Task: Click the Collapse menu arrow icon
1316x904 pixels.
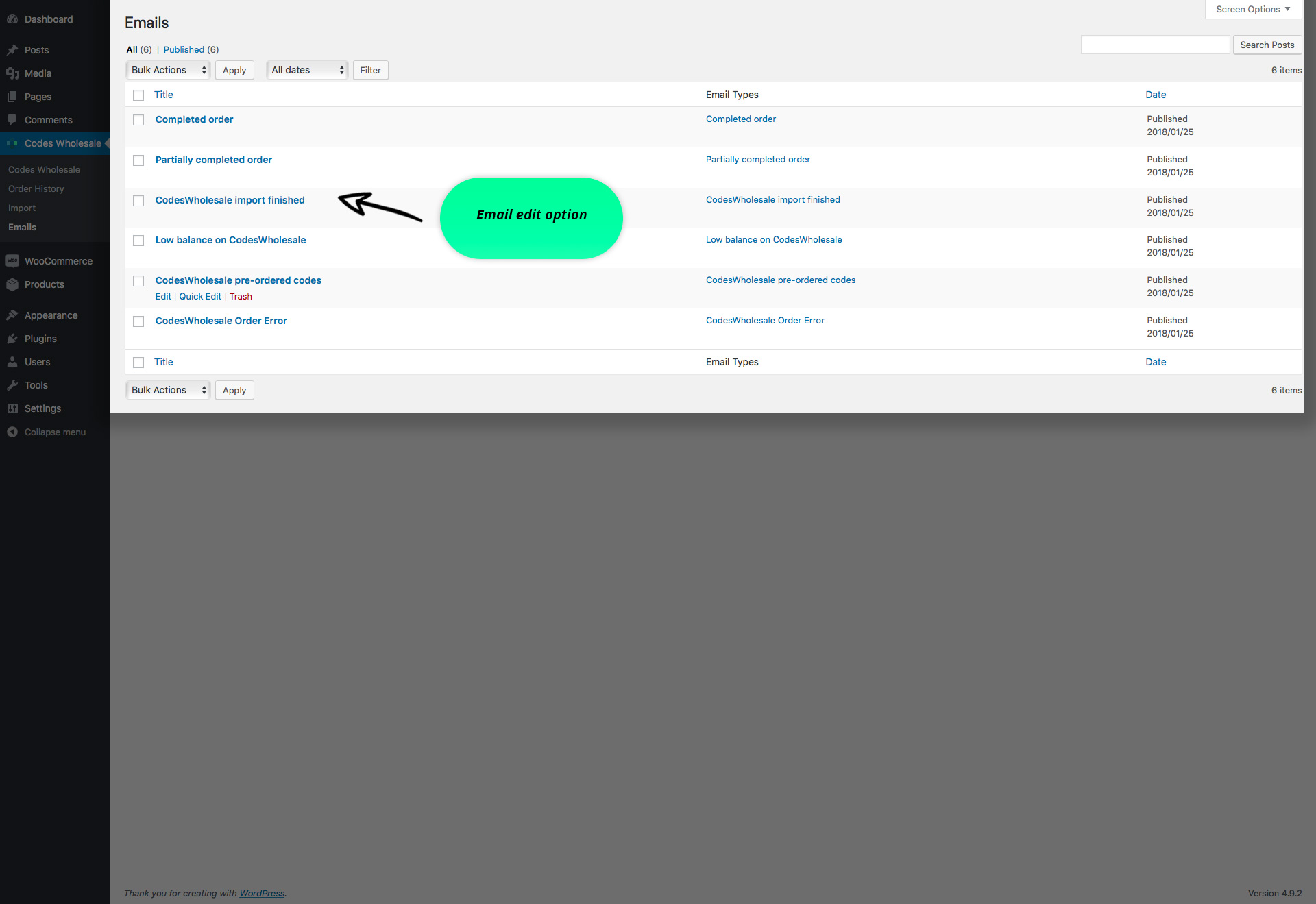Action: pos(12,432)
